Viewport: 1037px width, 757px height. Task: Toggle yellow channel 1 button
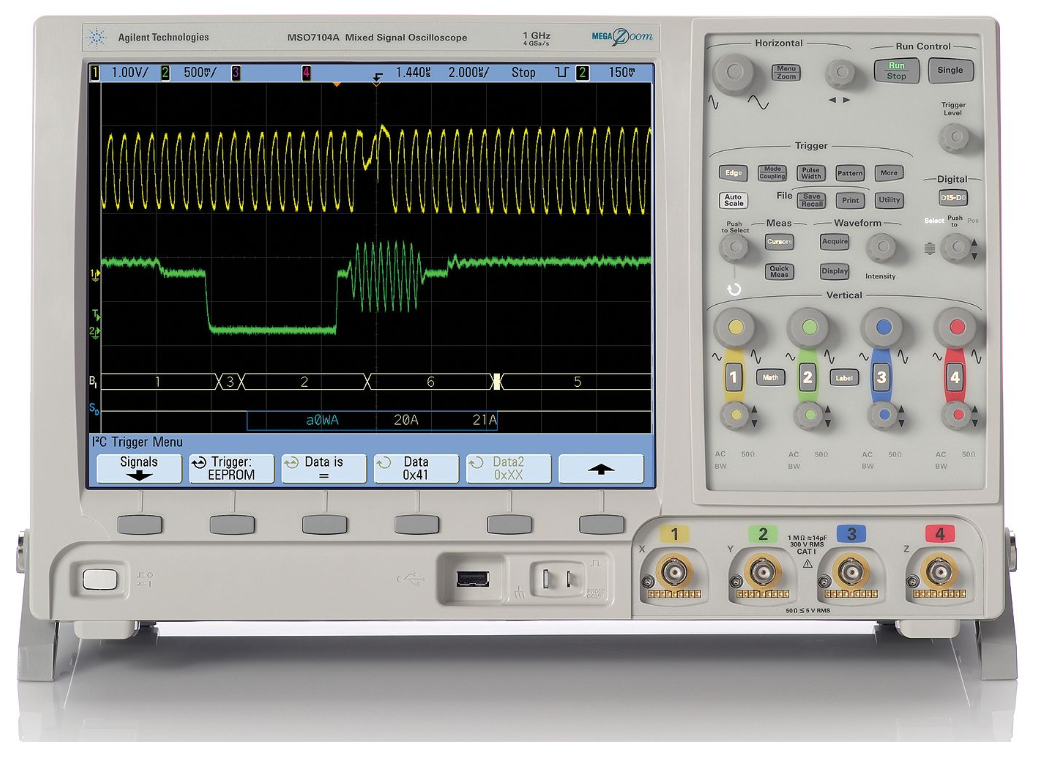[x=734, y=377]
